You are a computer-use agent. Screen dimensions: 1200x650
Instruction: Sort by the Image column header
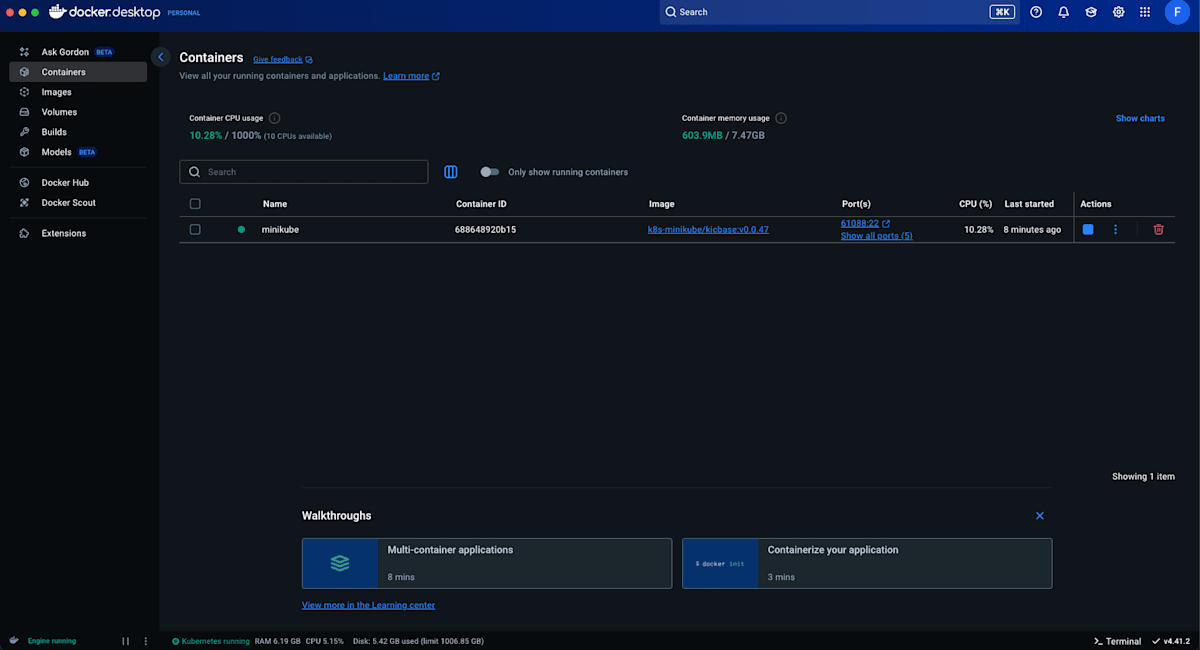pyautogui.click(x=661, y=204)
